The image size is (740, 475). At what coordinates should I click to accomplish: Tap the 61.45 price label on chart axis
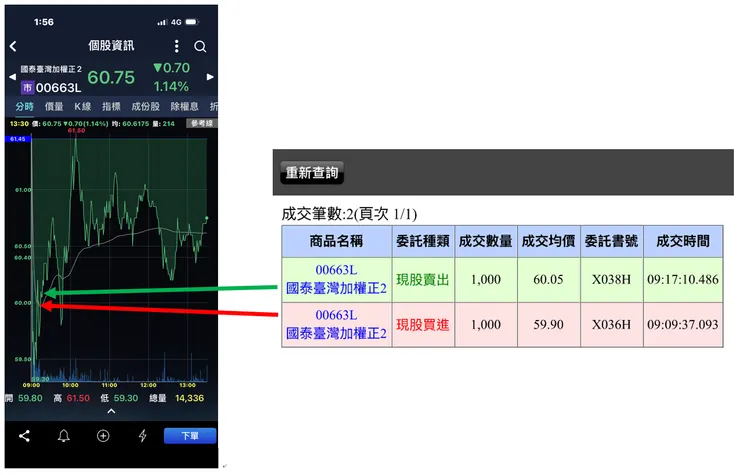coord(18,139)
